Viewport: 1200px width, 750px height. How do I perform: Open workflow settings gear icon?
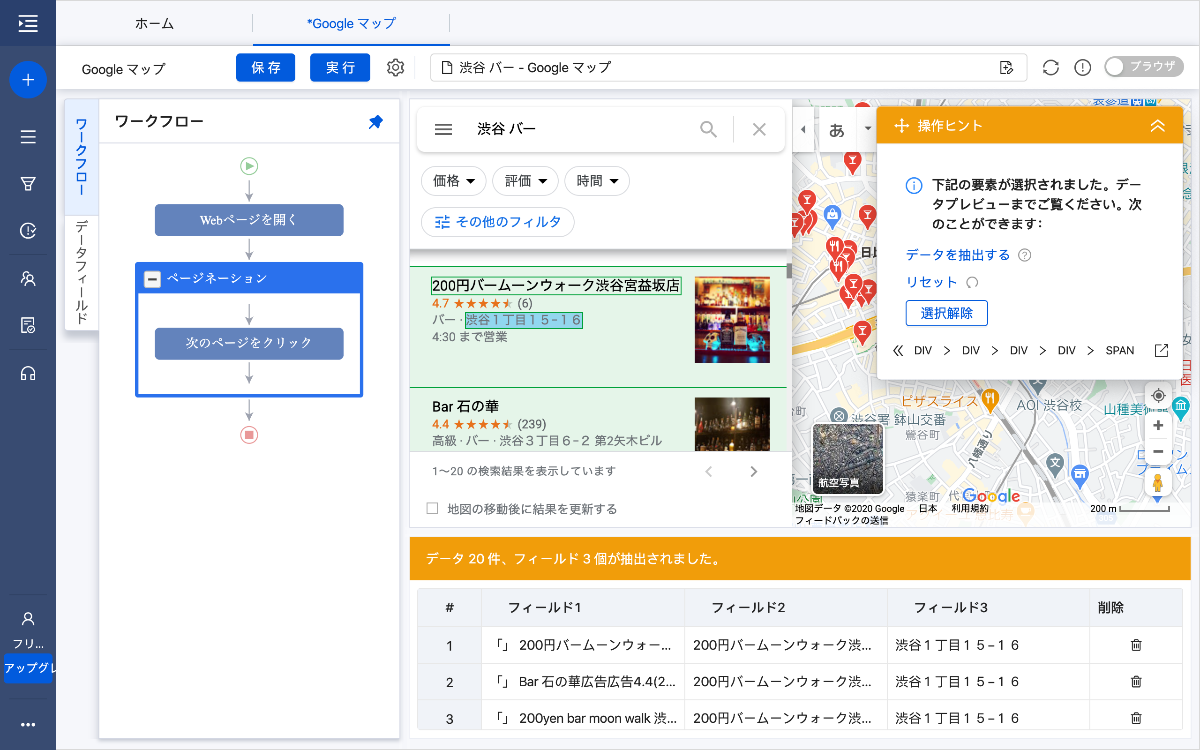(395, 67)
